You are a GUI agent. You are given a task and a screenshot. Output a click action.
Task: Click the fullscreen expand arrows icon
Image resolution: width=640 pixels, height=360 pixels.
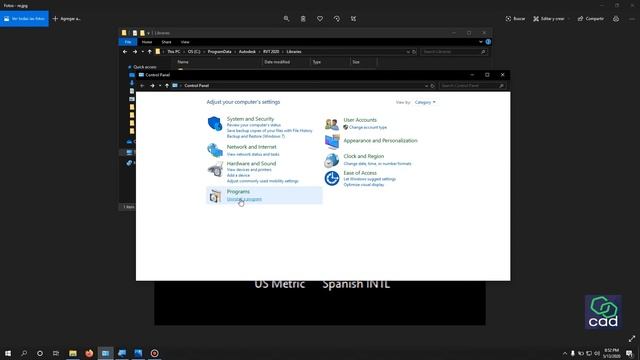tap(632, 338)
